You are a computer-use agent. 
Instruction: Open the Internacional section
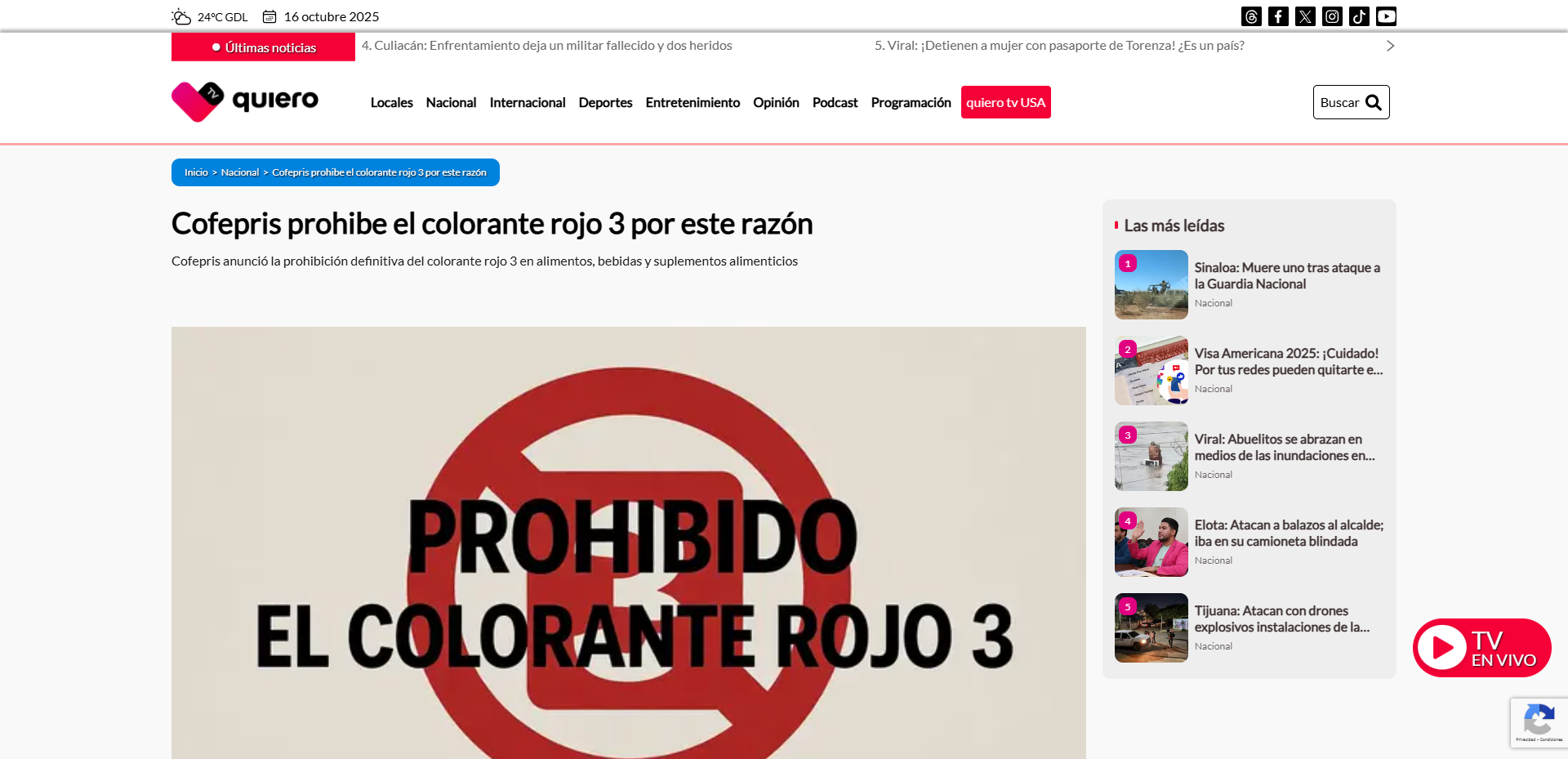[528, 102]
